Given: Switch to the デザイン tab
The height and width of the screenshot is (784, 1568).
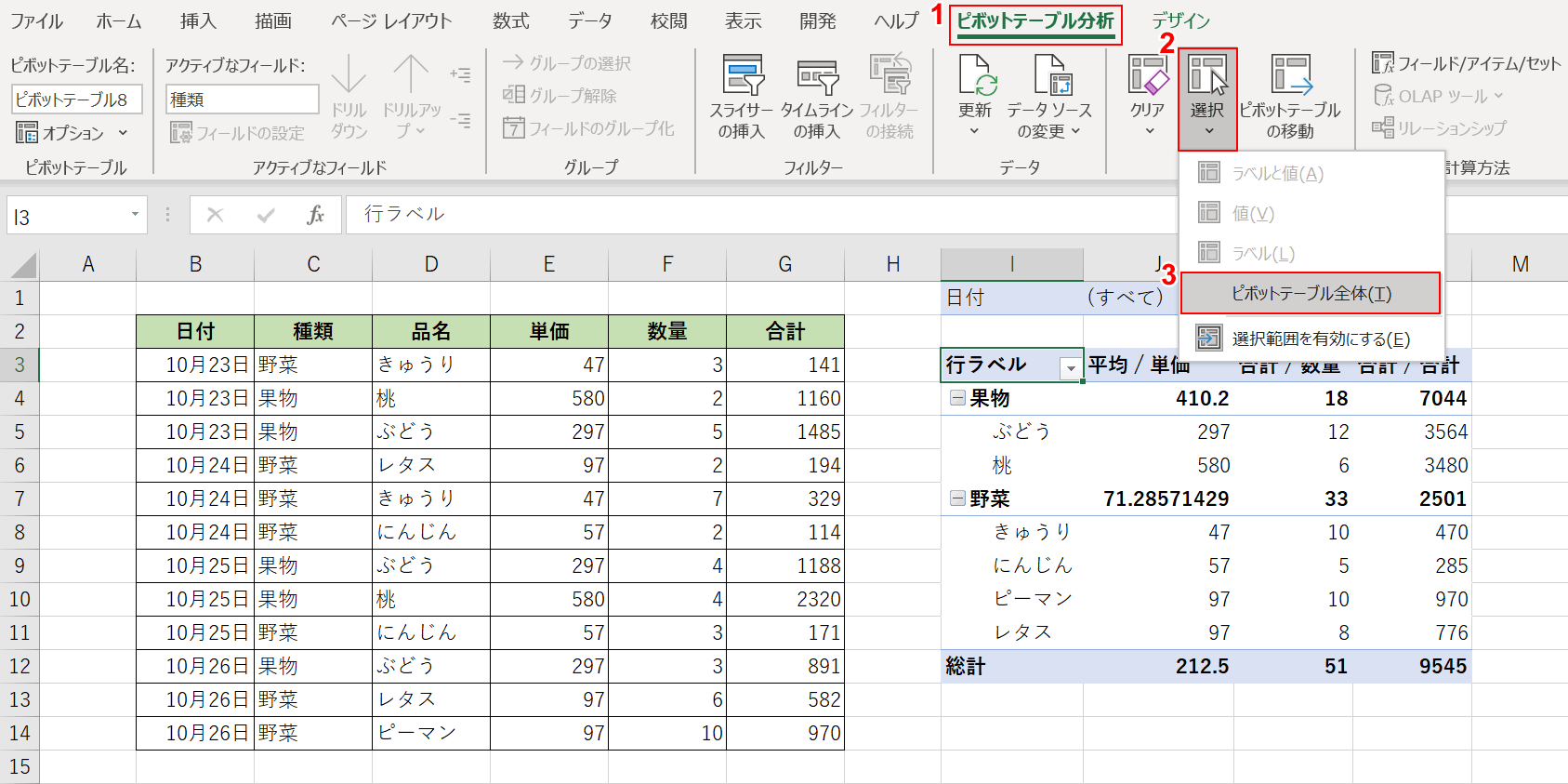Looking at the screenshot, I should tap(1180, 21).
